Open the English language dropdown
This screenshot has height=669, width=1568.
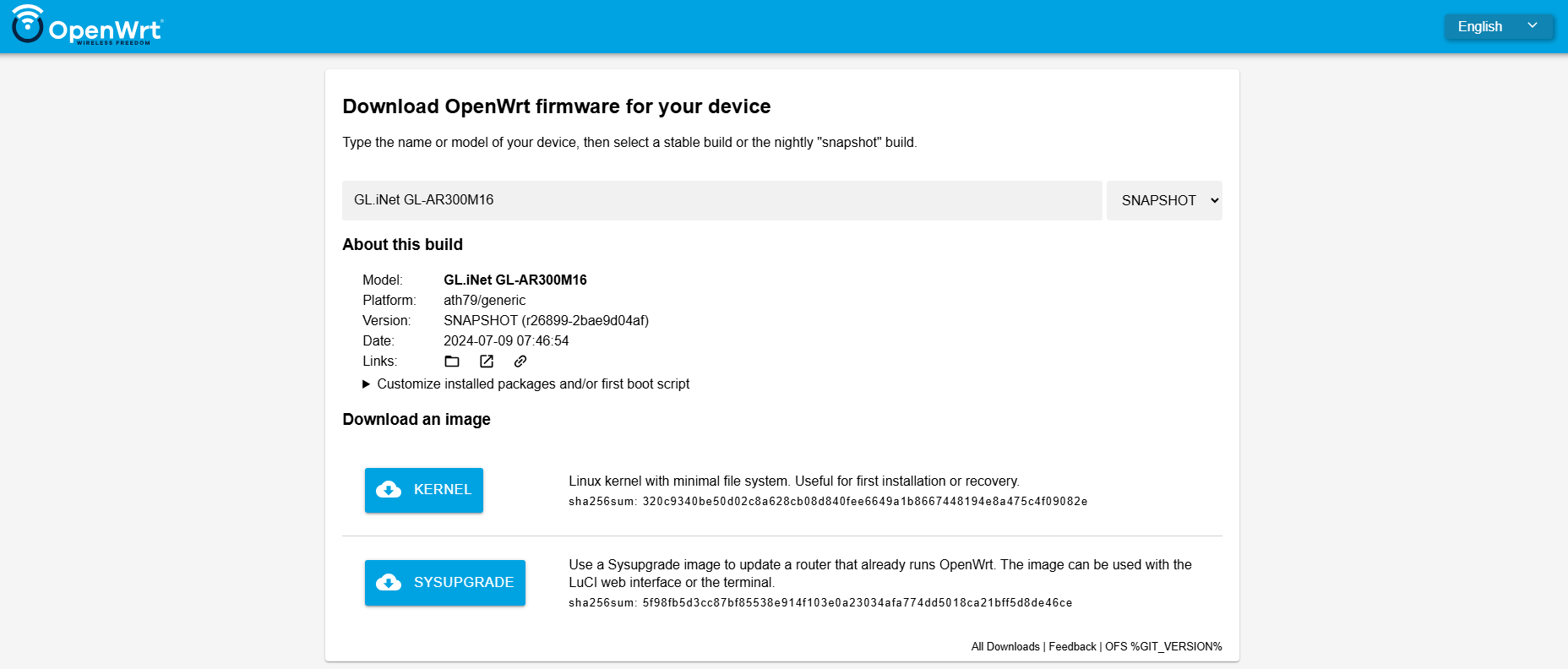click(1497, 27)
